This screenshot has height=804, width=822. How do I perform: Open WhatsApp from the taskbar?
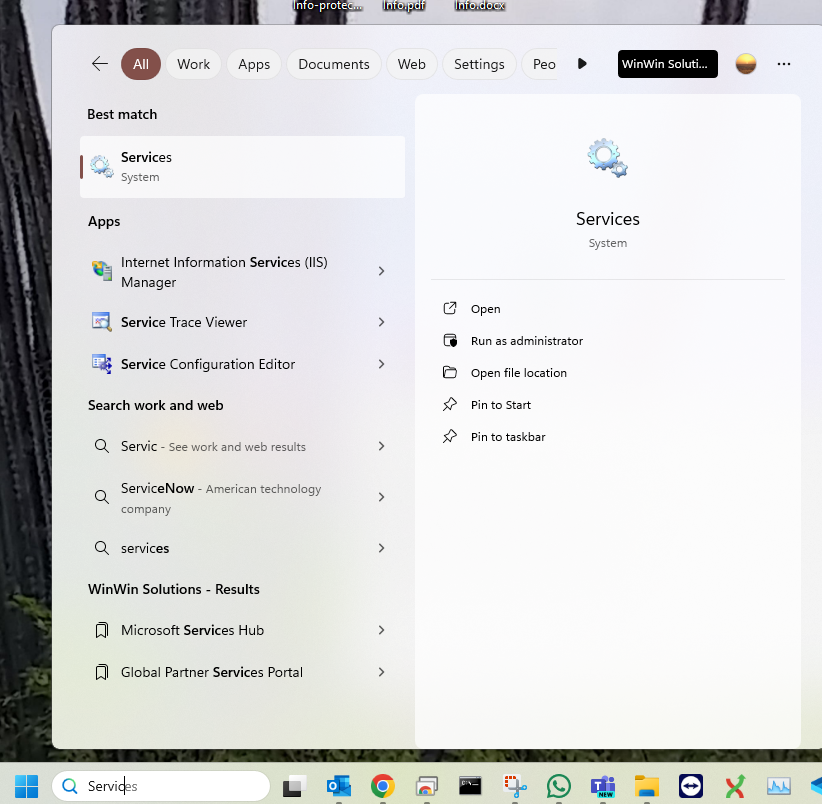559,786
